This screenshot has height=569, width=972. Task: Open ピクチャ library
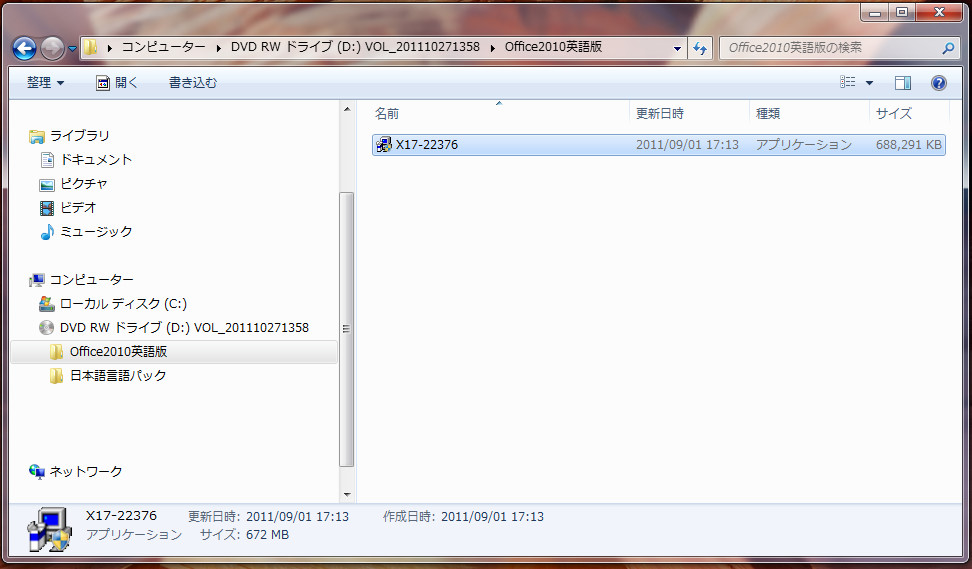pos(84,184)
